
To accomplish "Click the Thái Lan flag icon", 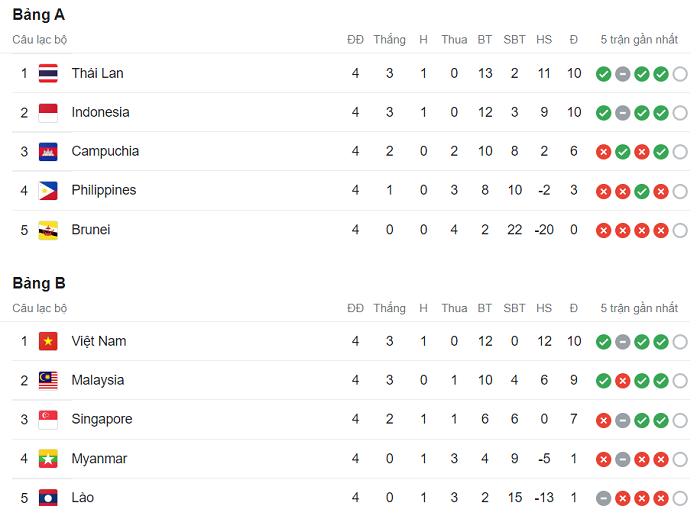I will (x=48, y=73).
